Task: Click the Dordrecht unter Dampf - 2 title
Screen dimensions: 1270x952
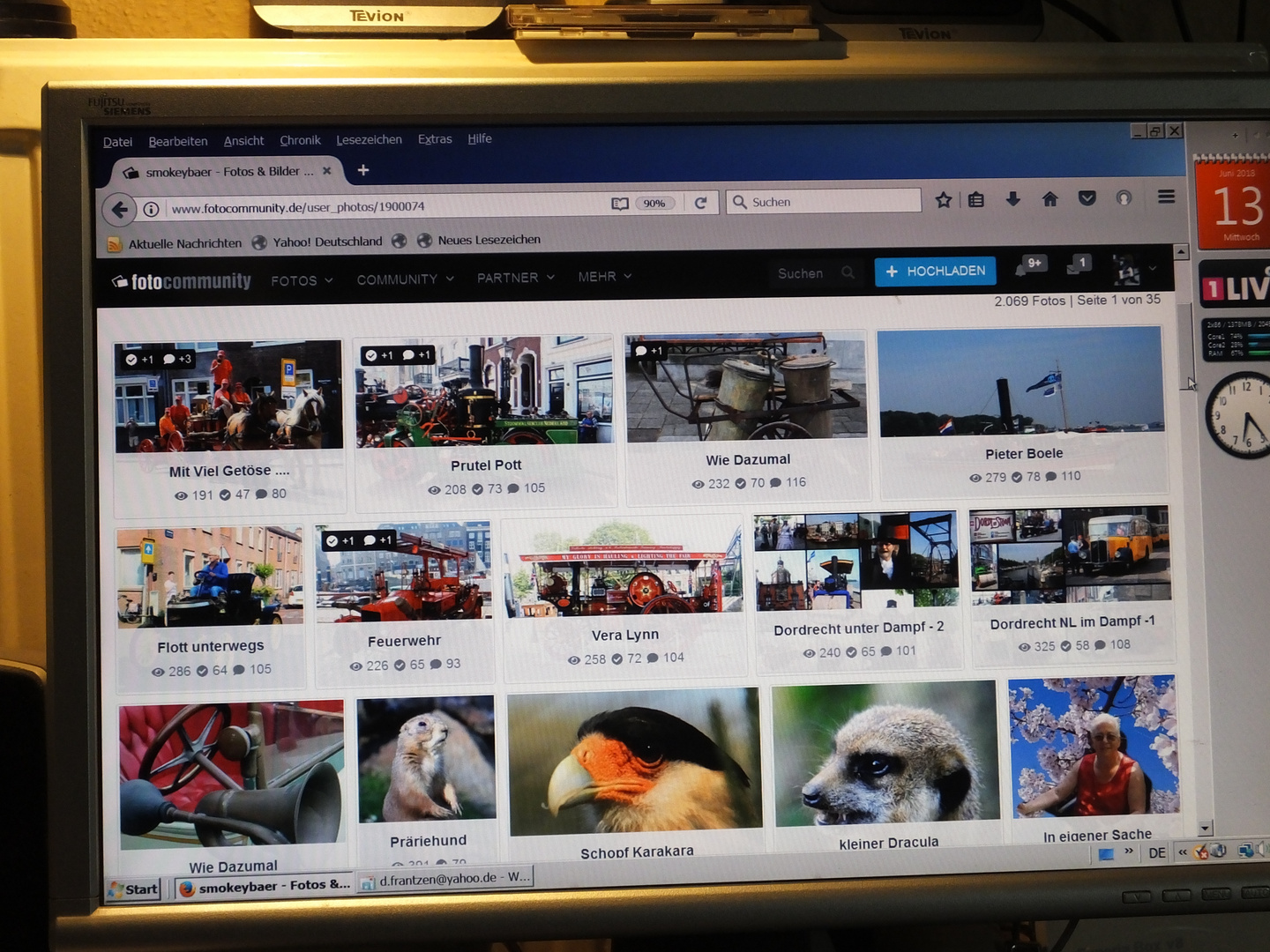Action: click(858, 628)
